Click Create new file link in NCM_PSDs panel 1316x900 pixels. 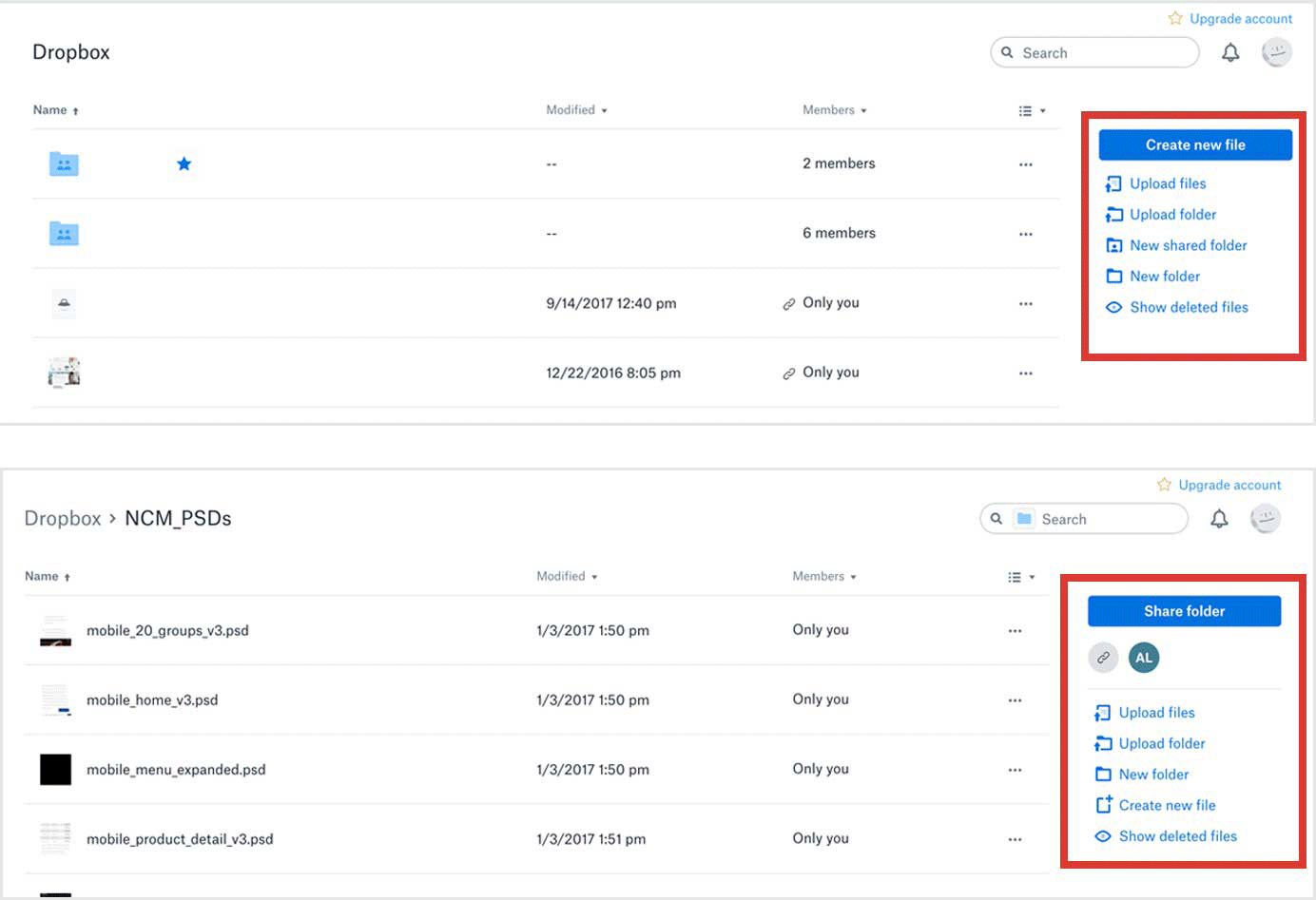click(1155, 805)
